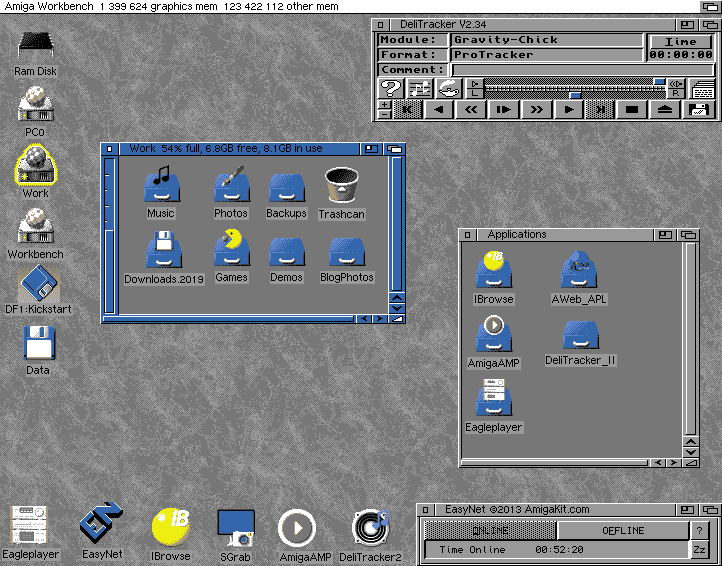Click DeliTracker next module button
722x566 pixels.
point(600,110)
